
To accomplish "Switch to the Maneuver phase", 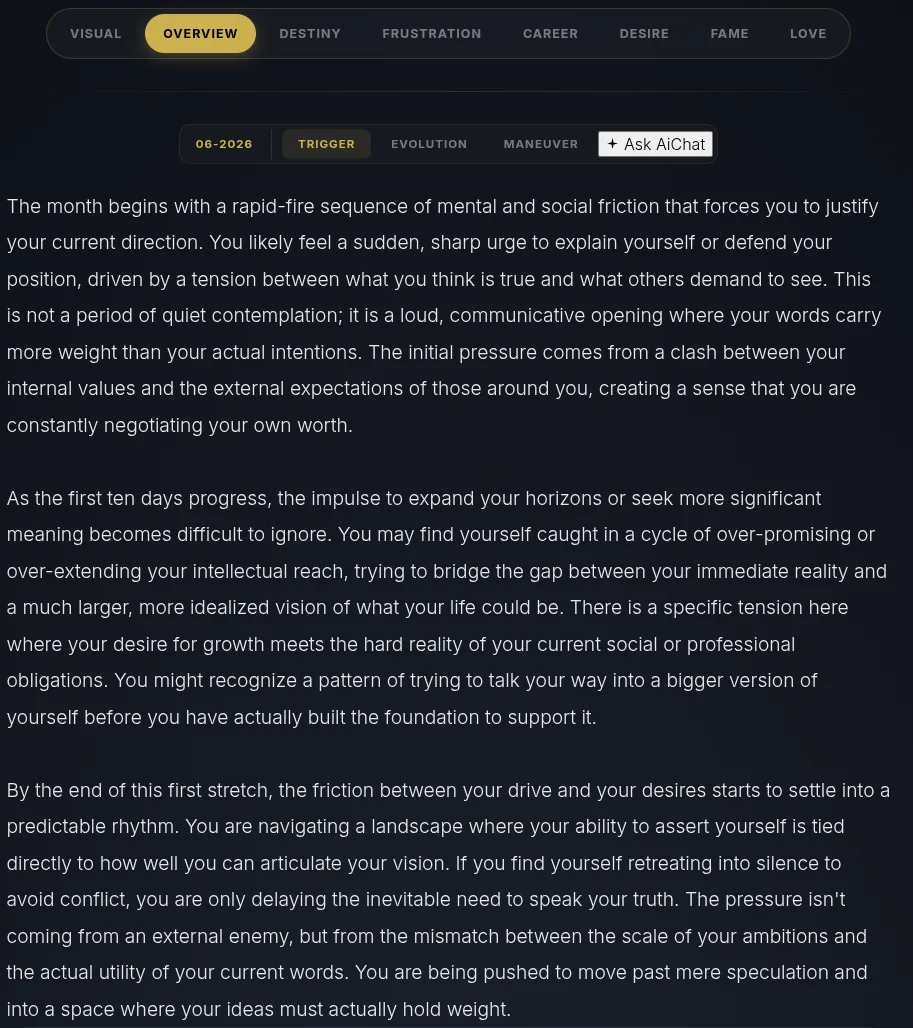I will tap(541, 144).
